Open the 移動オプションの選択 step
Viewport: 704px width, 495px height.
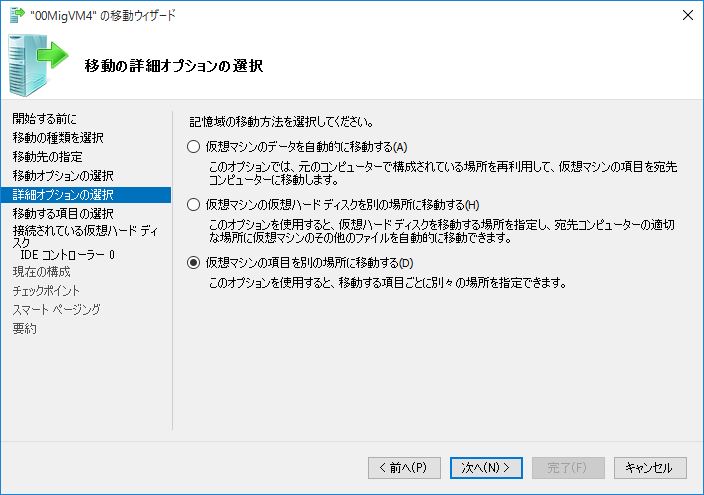point(63,176)
